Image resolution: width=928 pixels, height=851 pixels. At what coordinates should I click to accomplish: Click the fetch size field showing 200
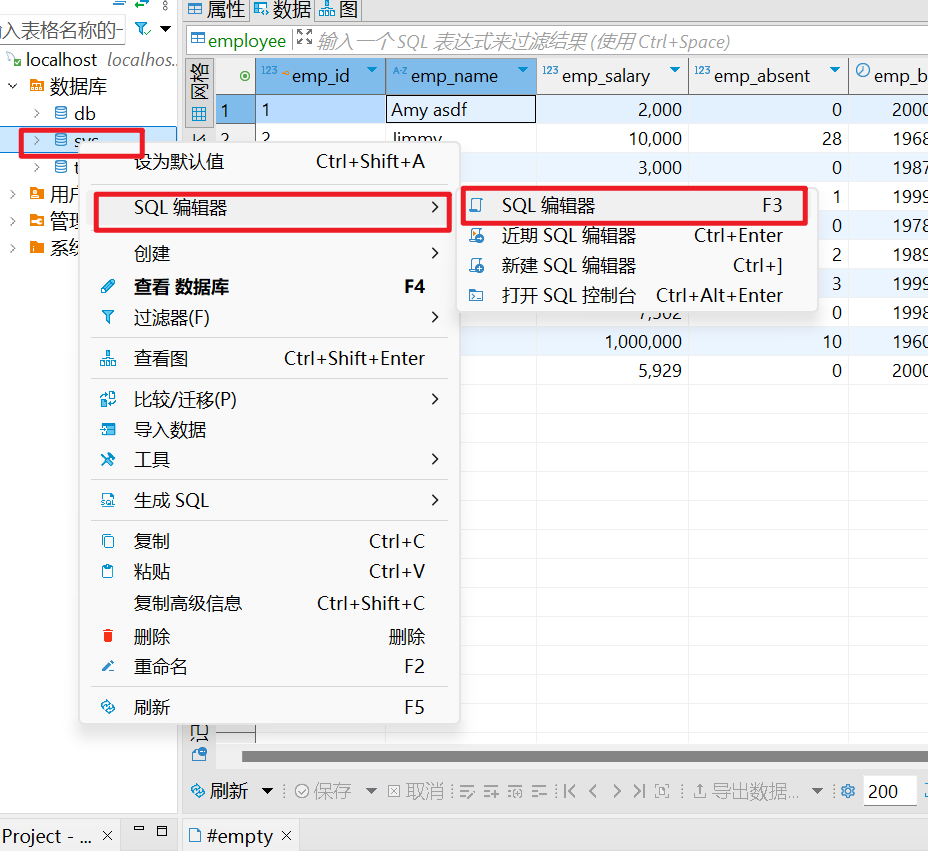tap(888, 790)
